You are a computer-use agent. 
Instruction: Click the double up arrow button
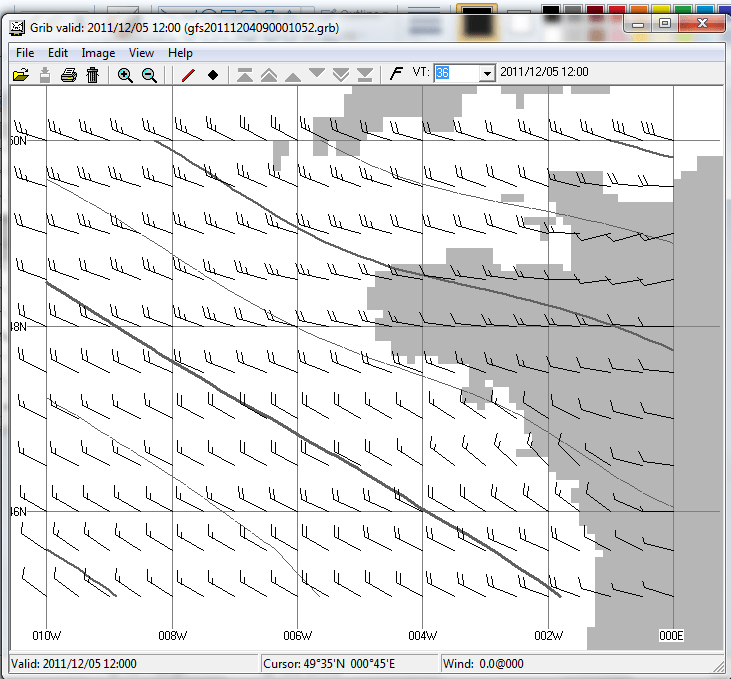(269, 75)
